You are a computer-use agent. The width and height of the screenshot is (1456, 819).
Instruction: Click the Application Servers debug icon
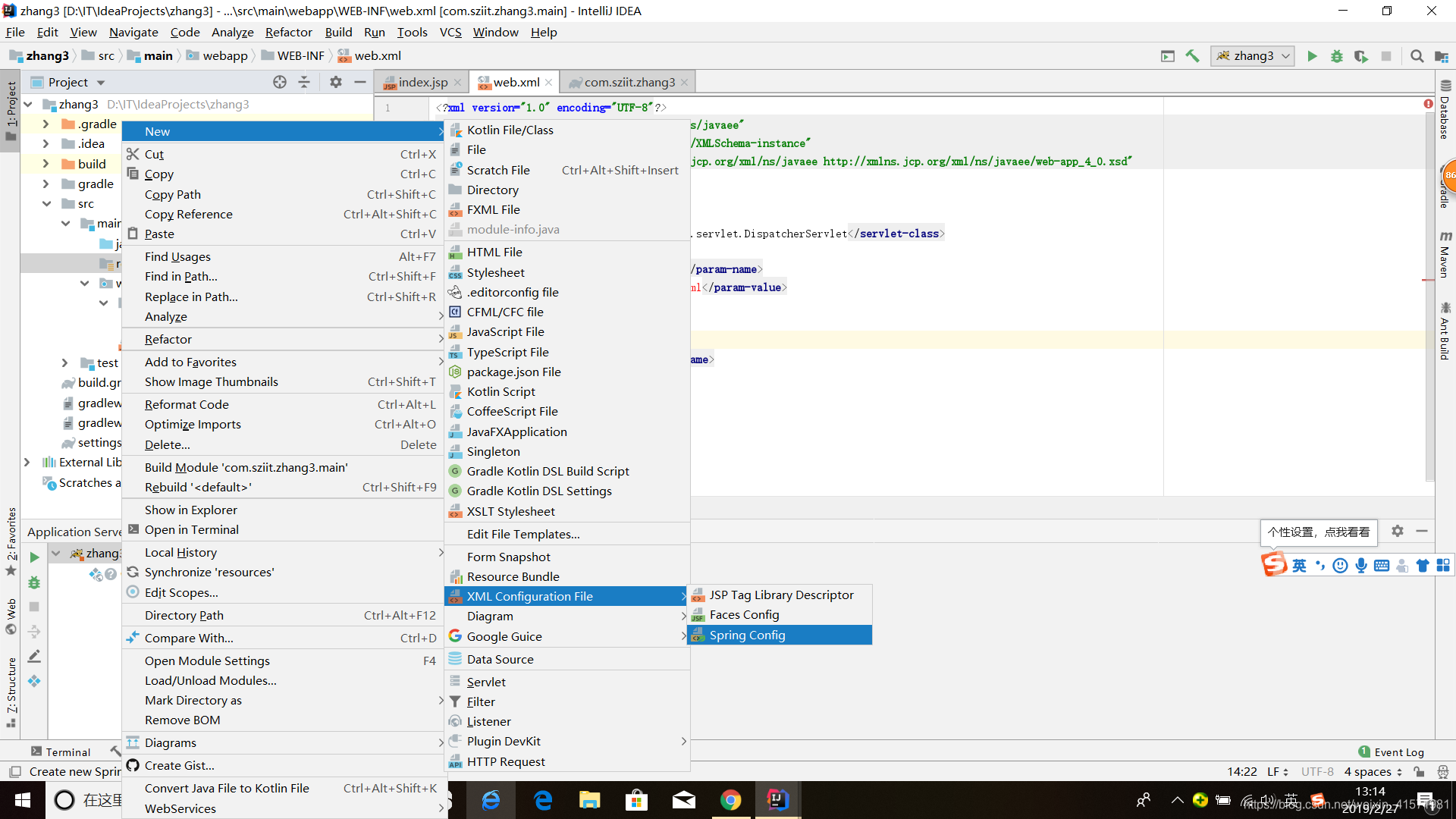pyautogui.click(x=34, y=582)
